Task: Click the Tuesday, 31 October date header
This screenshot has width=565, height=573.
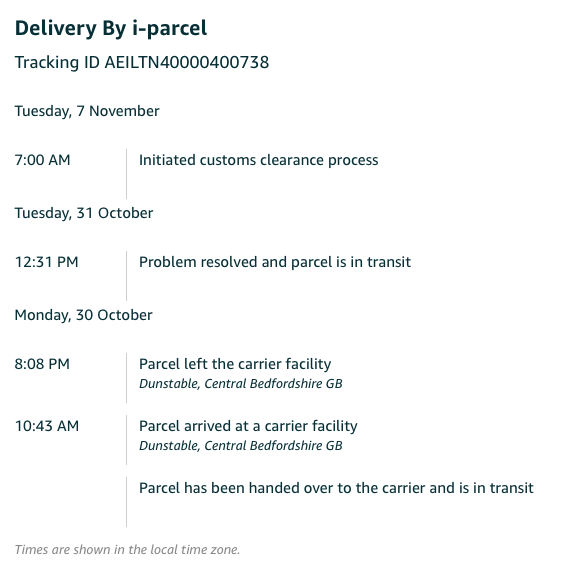Action: click(x=84, y=213)
